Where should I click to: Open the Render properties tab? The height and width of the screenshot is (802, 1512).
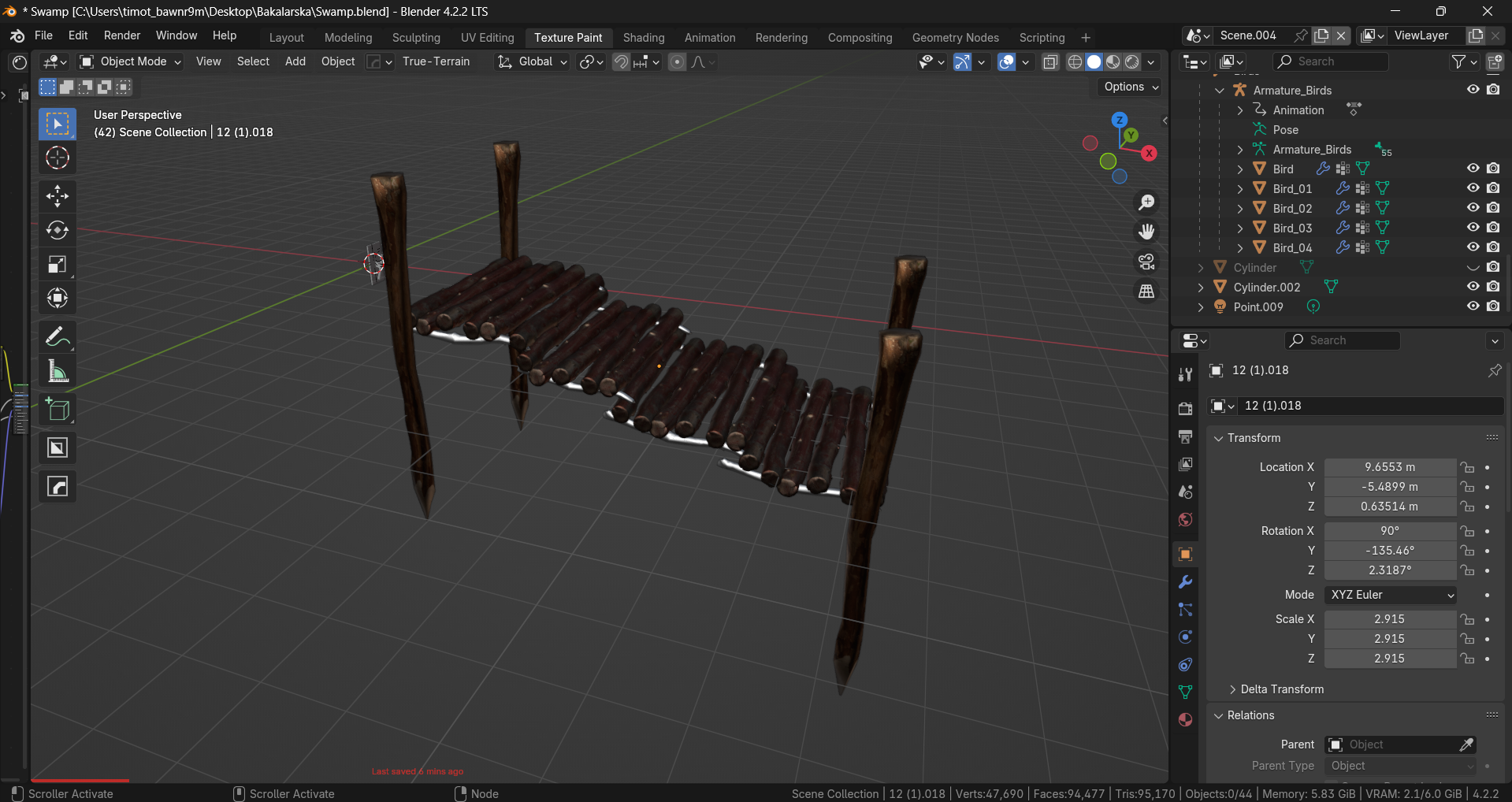click(x=1185, y=408)
